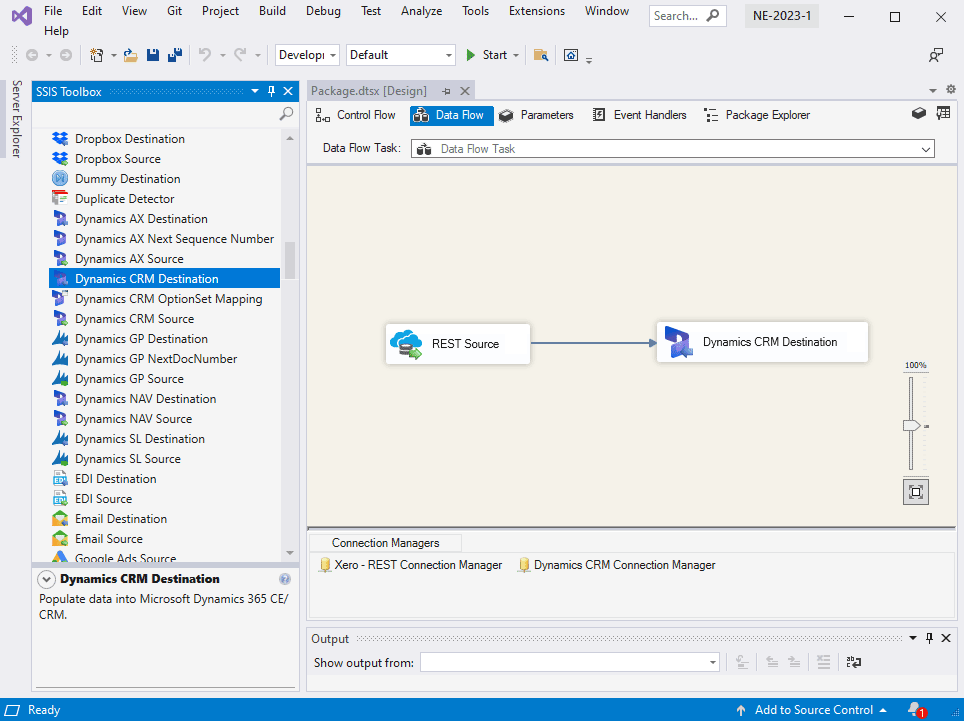Screen dimensions: 964x721
Task: Click the SSIS Toolbox search magnifier icon
Action: point(286,114)
